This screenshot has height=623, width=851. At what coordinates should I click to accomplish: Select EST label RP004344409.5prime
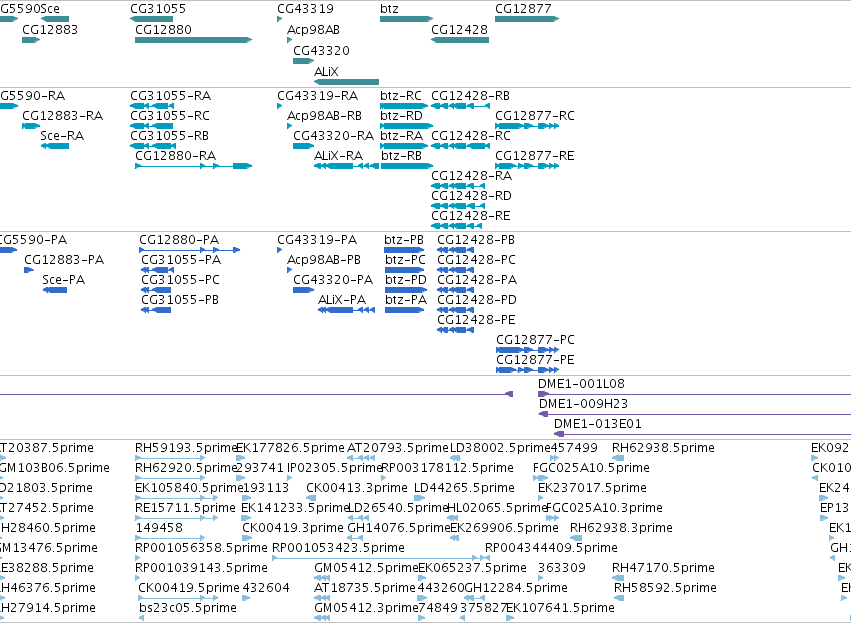551,548
